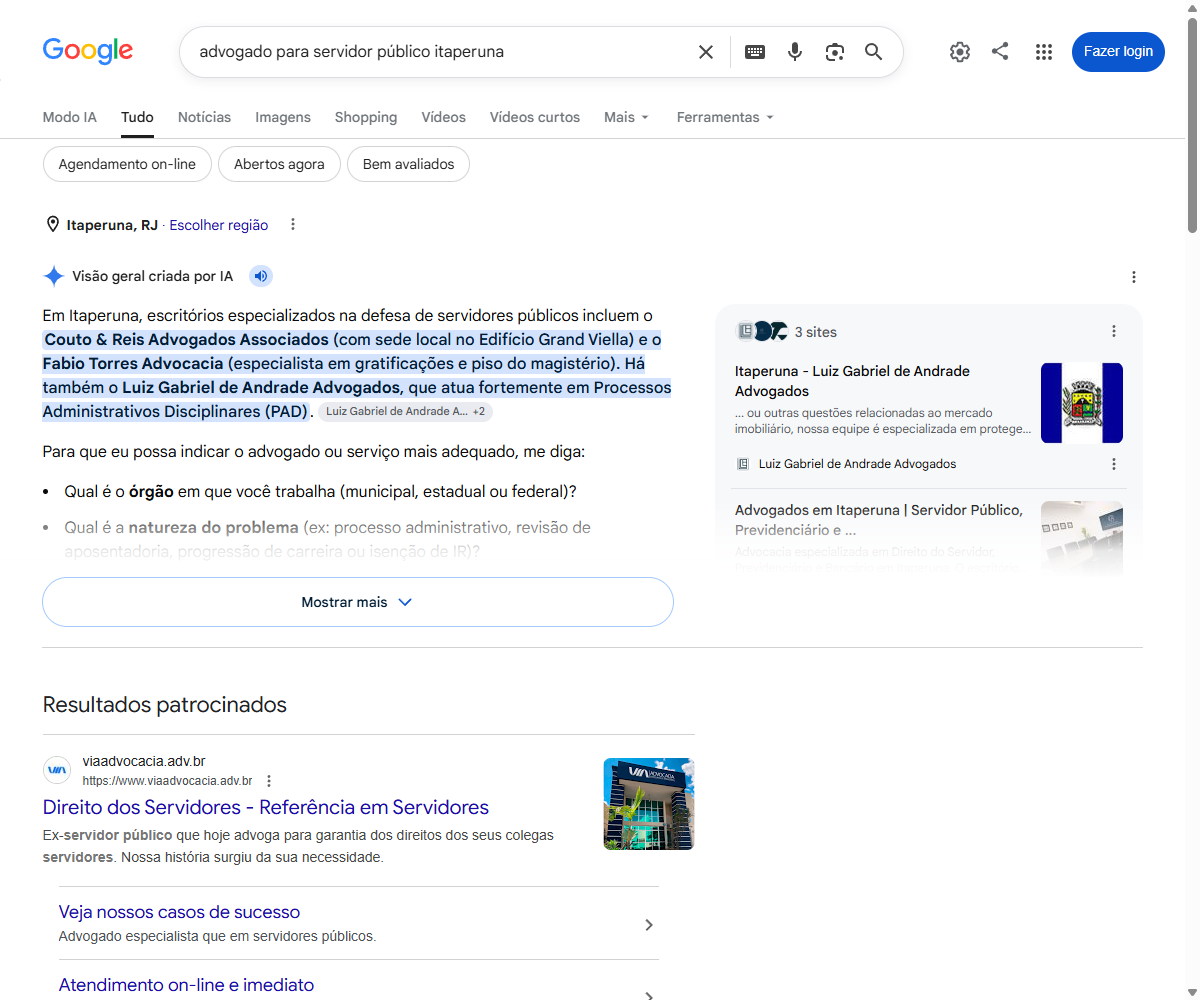Open Vídeos curtos tab

(x=535, y=117)
